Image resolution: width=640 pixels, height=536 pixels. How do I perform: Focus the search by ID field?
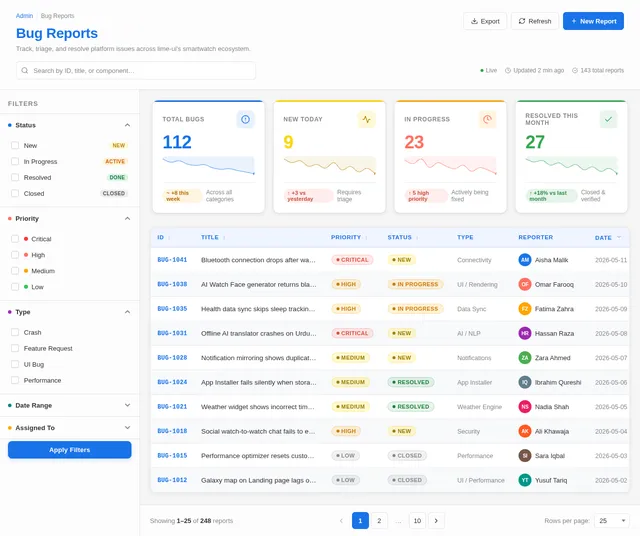[136, 71]
